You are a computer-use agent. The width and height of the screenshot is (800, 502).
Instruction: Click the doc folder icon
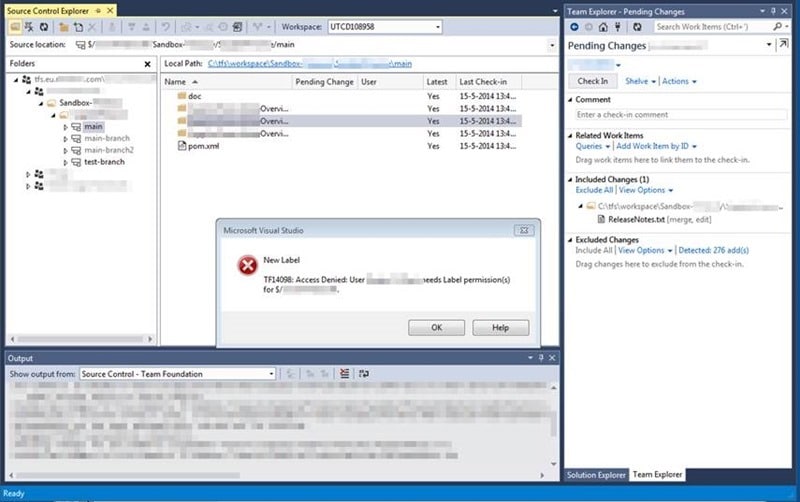coord(182,96)
